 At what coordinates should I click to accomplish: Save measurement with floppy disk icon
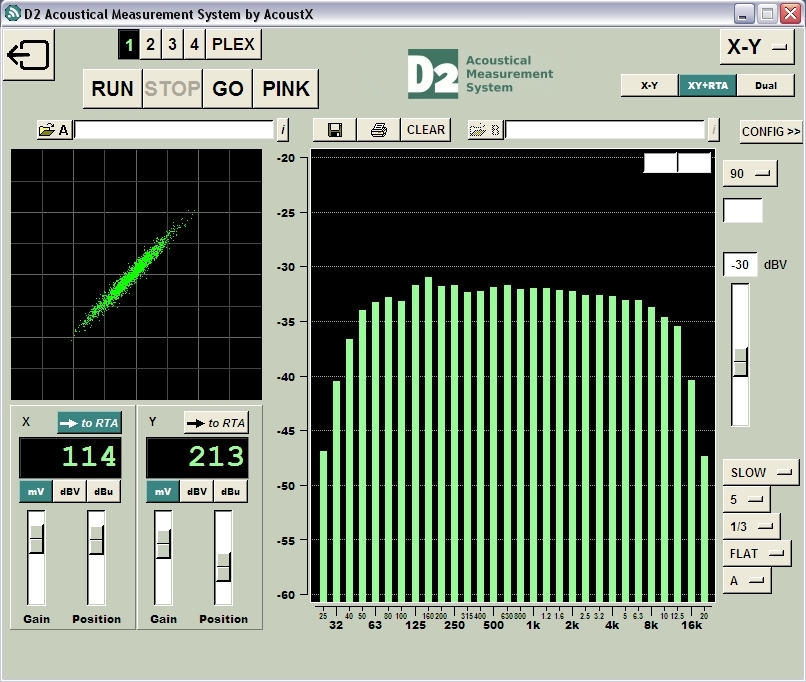pyautogui.click(x=335, y=130)
